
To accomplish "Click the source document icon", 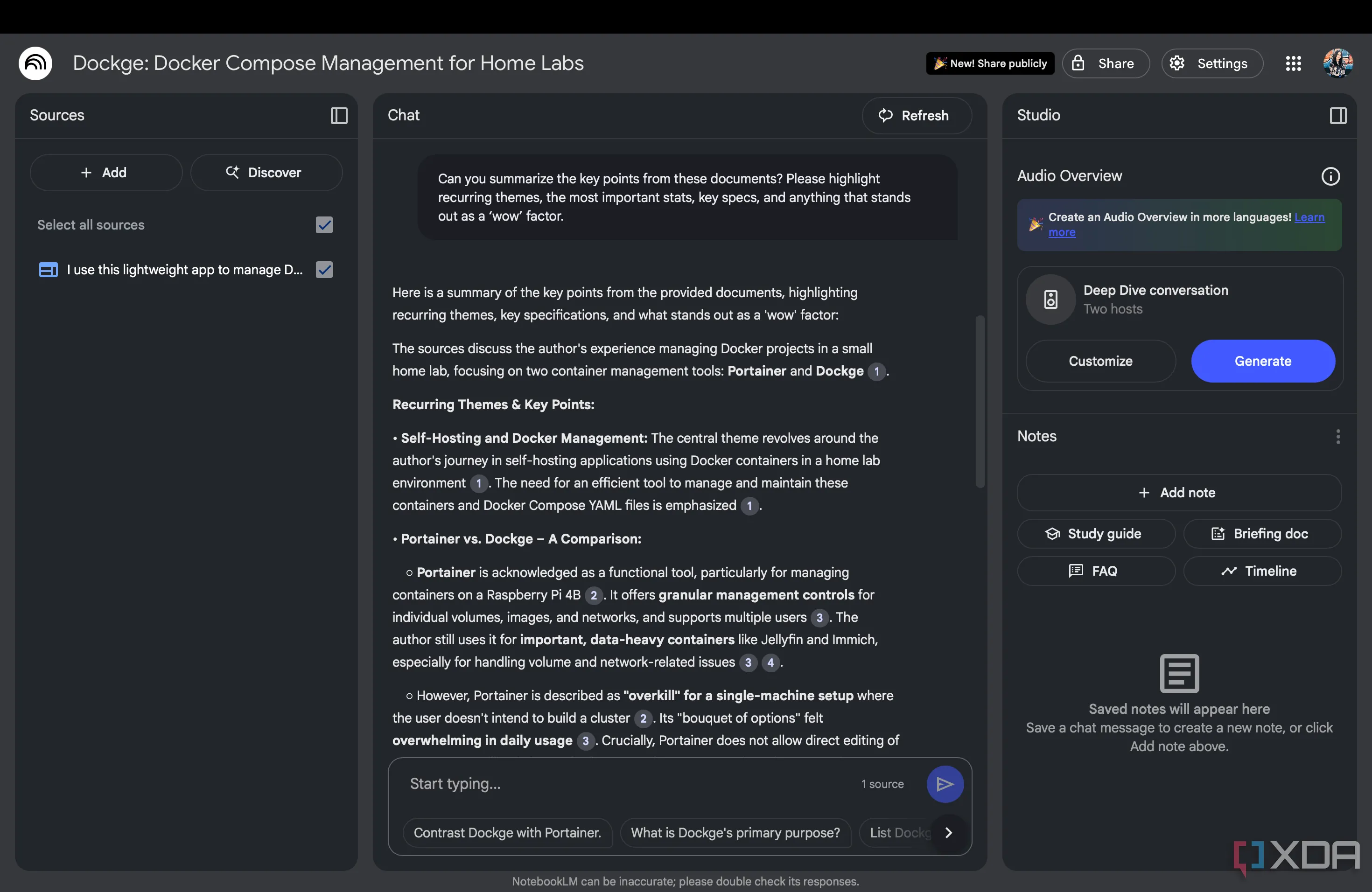I will pos(48,270).
